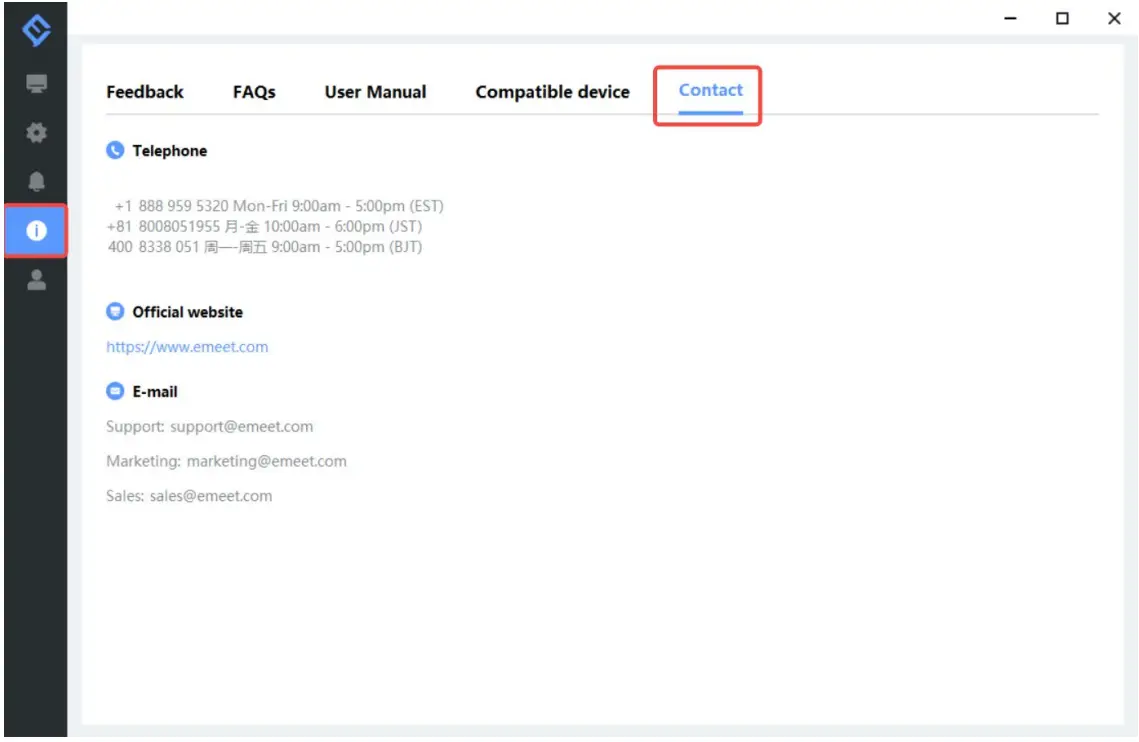Open the device monitor page

coord(36,84)
